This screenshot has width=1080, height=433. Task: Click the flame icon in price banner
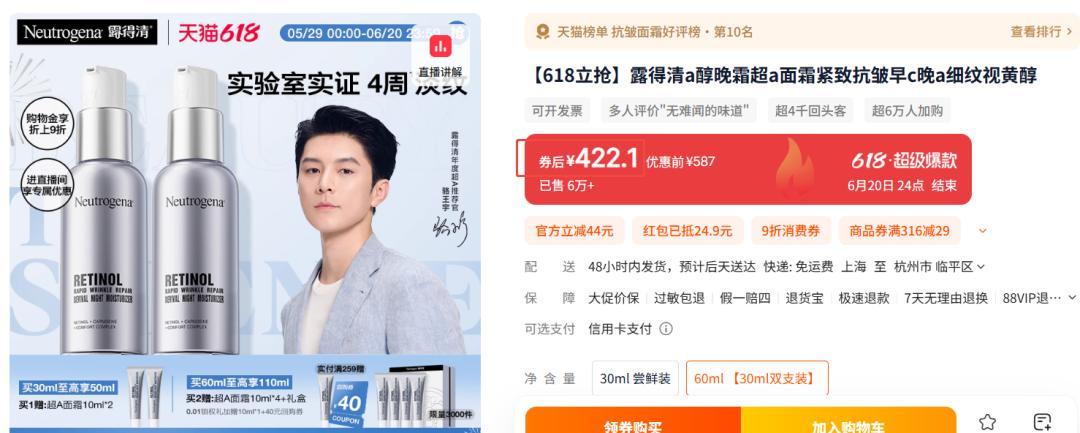pos(794,169)
